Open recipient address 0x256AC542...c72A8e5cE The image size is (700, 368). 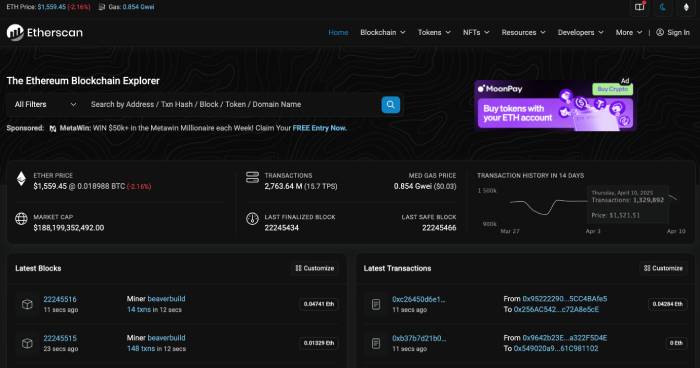point(556,309)
